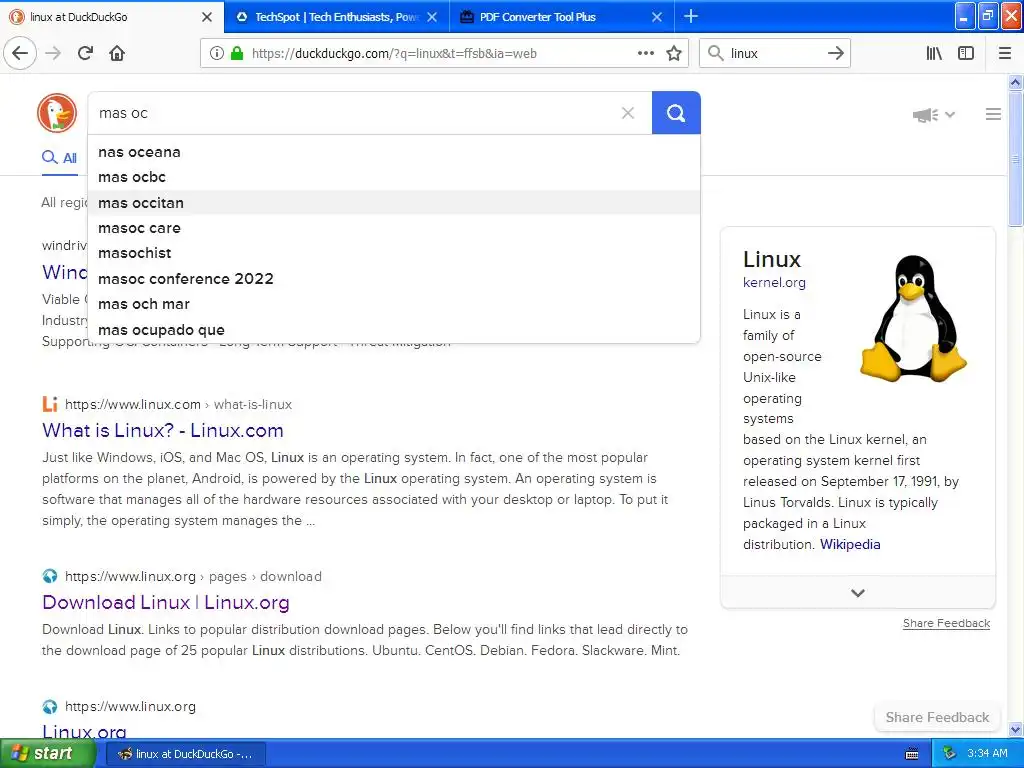Choose suggestion masoc care
The height and width of the screenshot is (768, 1024).
tap(394, 228)
